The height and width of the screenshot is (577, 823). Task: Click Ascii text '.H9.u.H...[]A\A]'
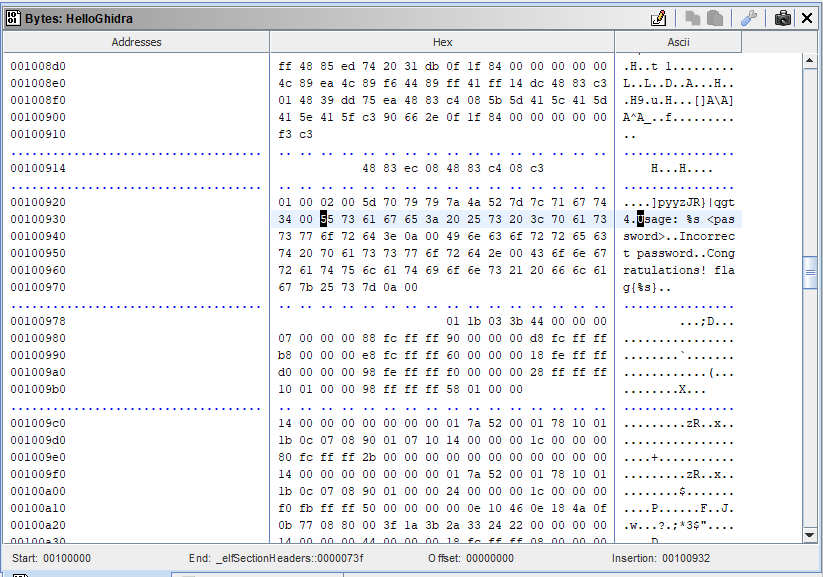(x=679, y=100)
